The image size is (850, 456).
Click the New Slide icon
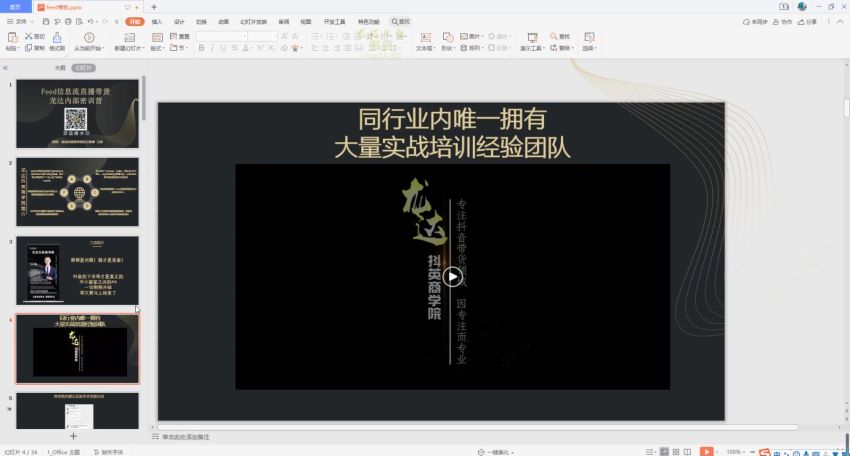(130, 37)
